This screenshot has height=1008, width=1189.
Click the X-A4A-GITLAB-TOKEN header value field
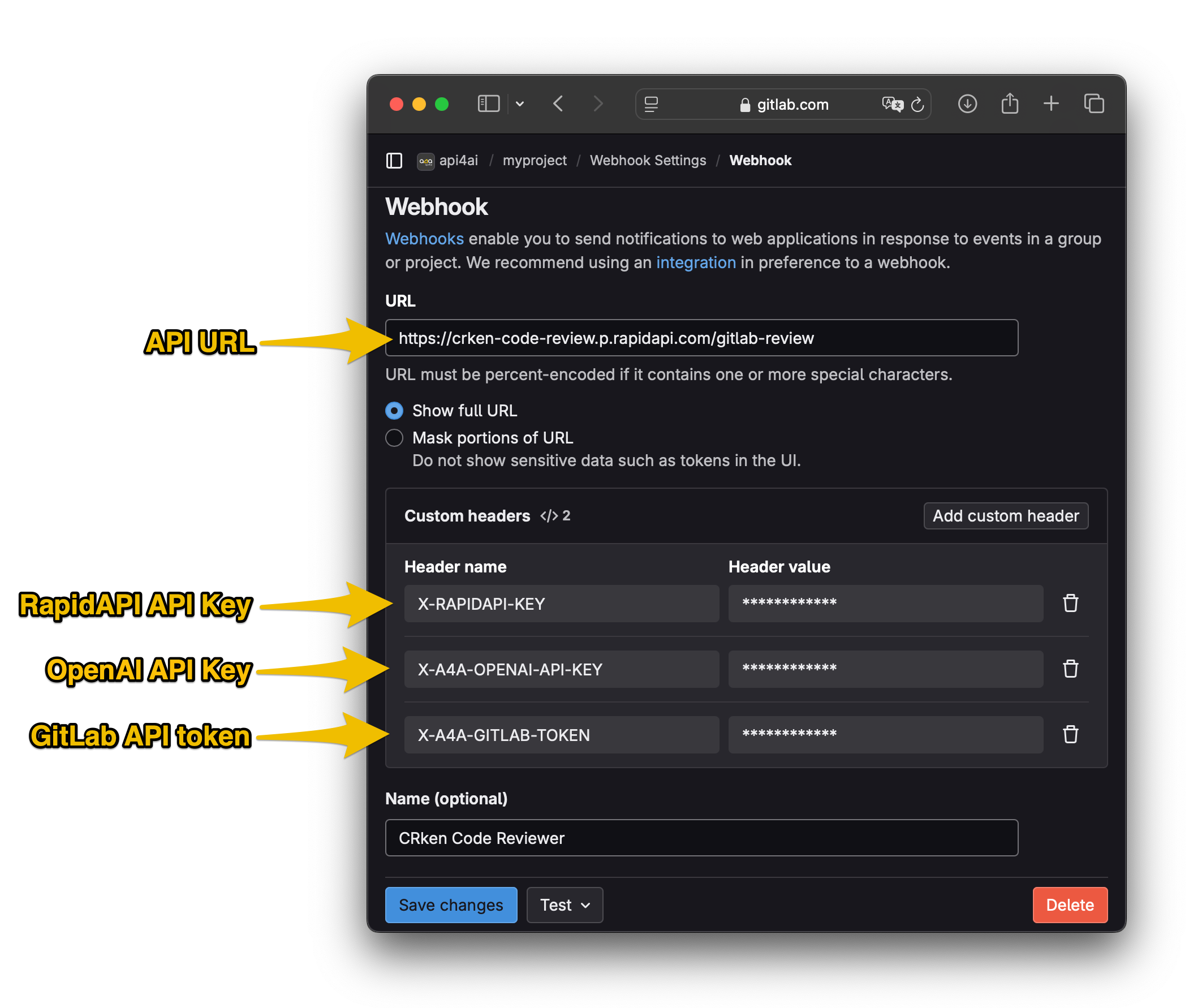pyautogui.click(x=885, y=735)
